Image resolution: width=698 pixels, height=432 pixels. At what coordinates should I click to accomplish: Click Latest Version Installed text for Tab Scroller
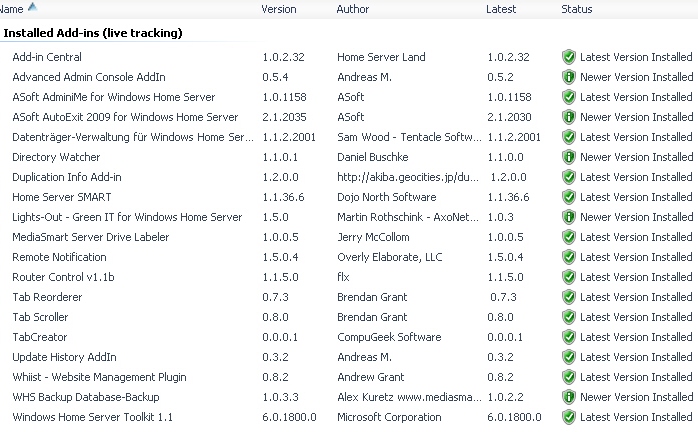636,317
